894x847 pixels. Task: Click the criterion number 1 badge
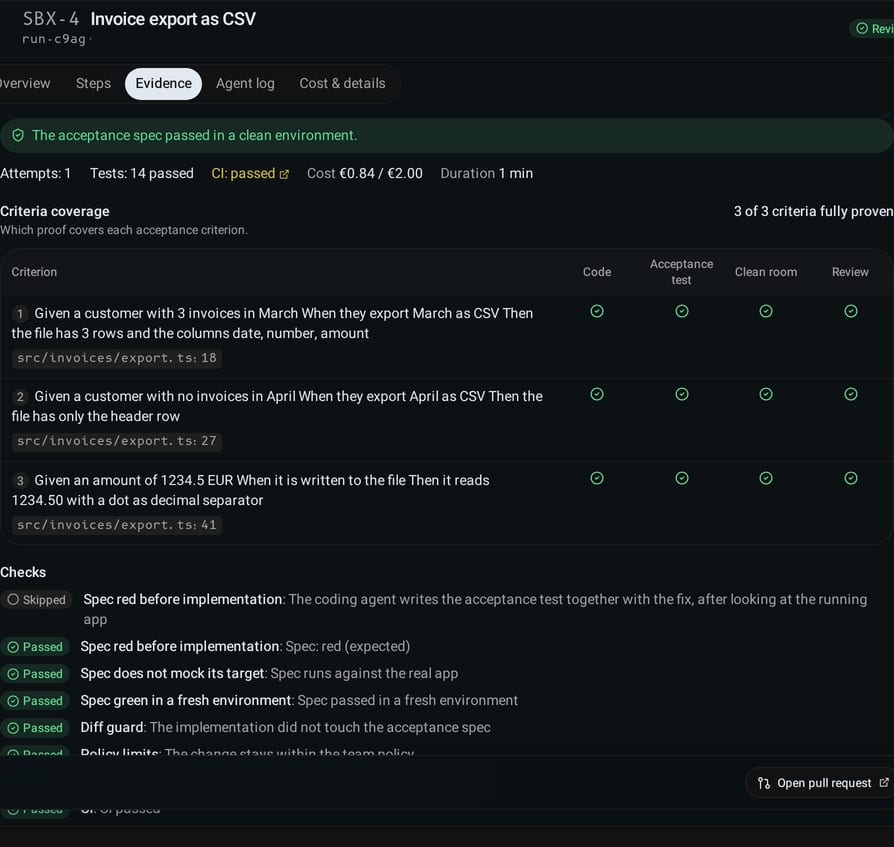pyautogui.click(x=20, y=314)
